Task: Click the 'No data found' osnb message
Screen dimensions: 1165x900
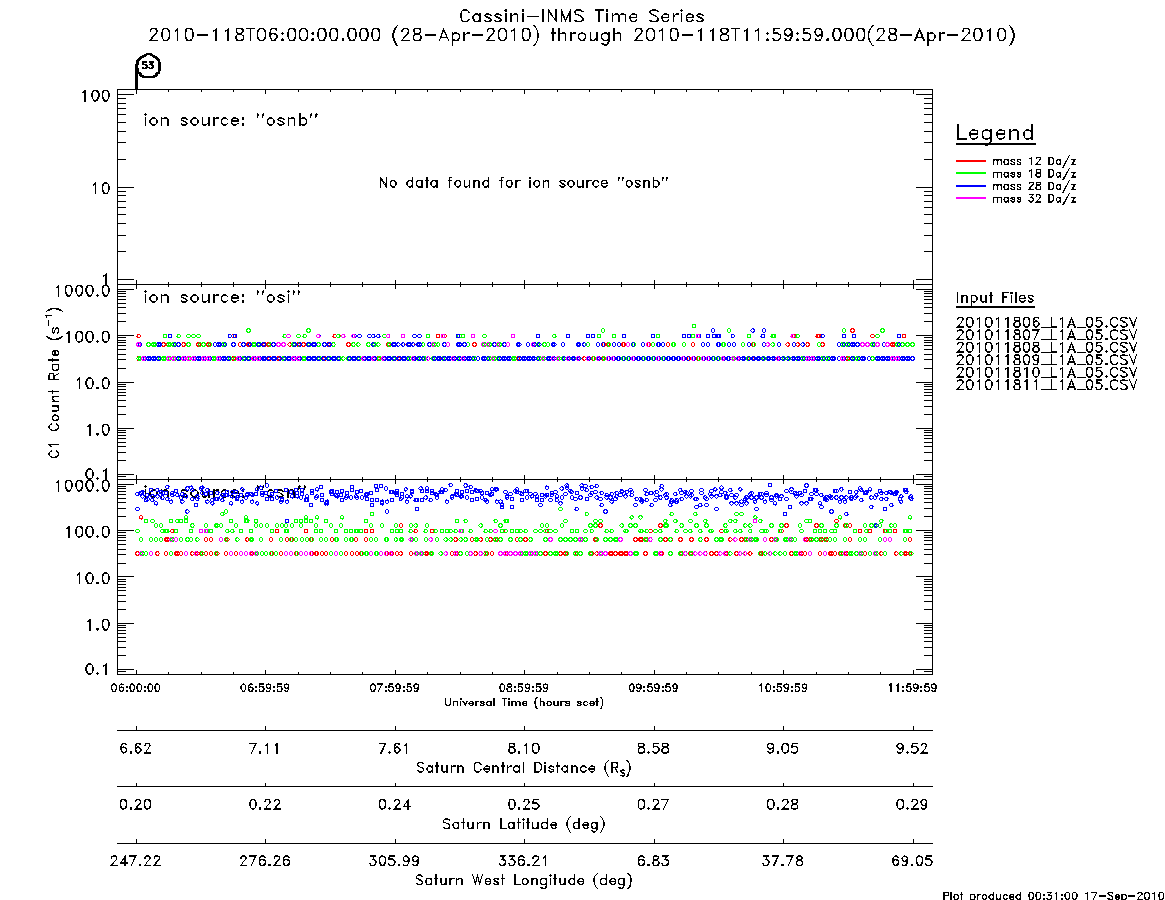Action: tap(524, 183)
